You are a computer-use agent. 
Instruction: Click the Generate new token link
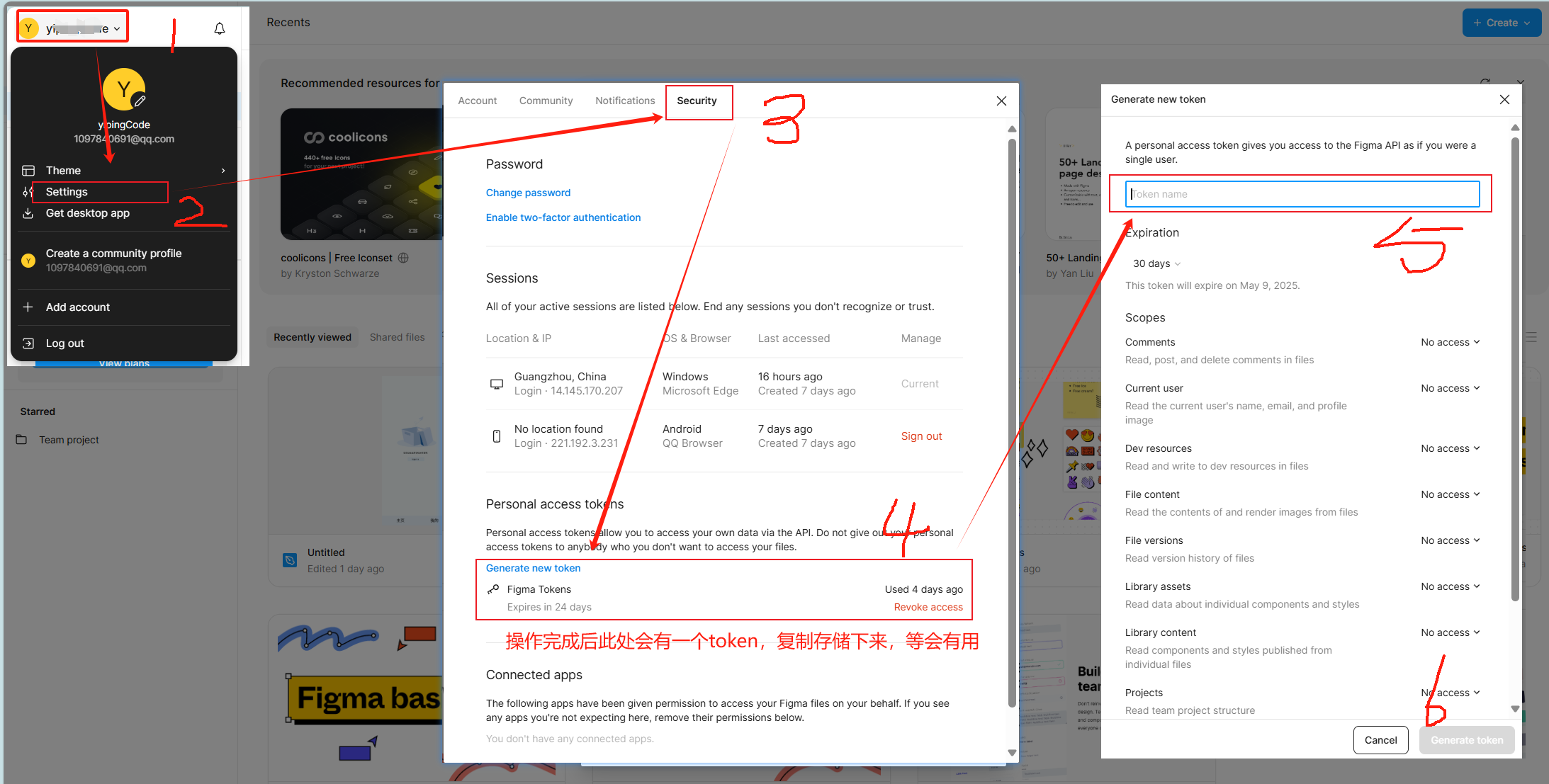click(533, 568)
